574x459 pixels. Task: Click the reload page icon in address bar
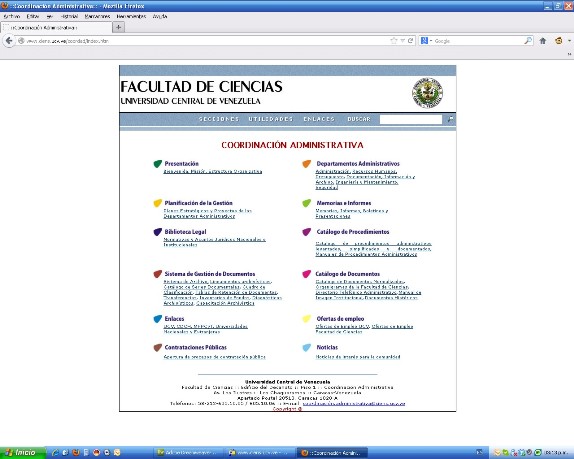click(411, 41)
